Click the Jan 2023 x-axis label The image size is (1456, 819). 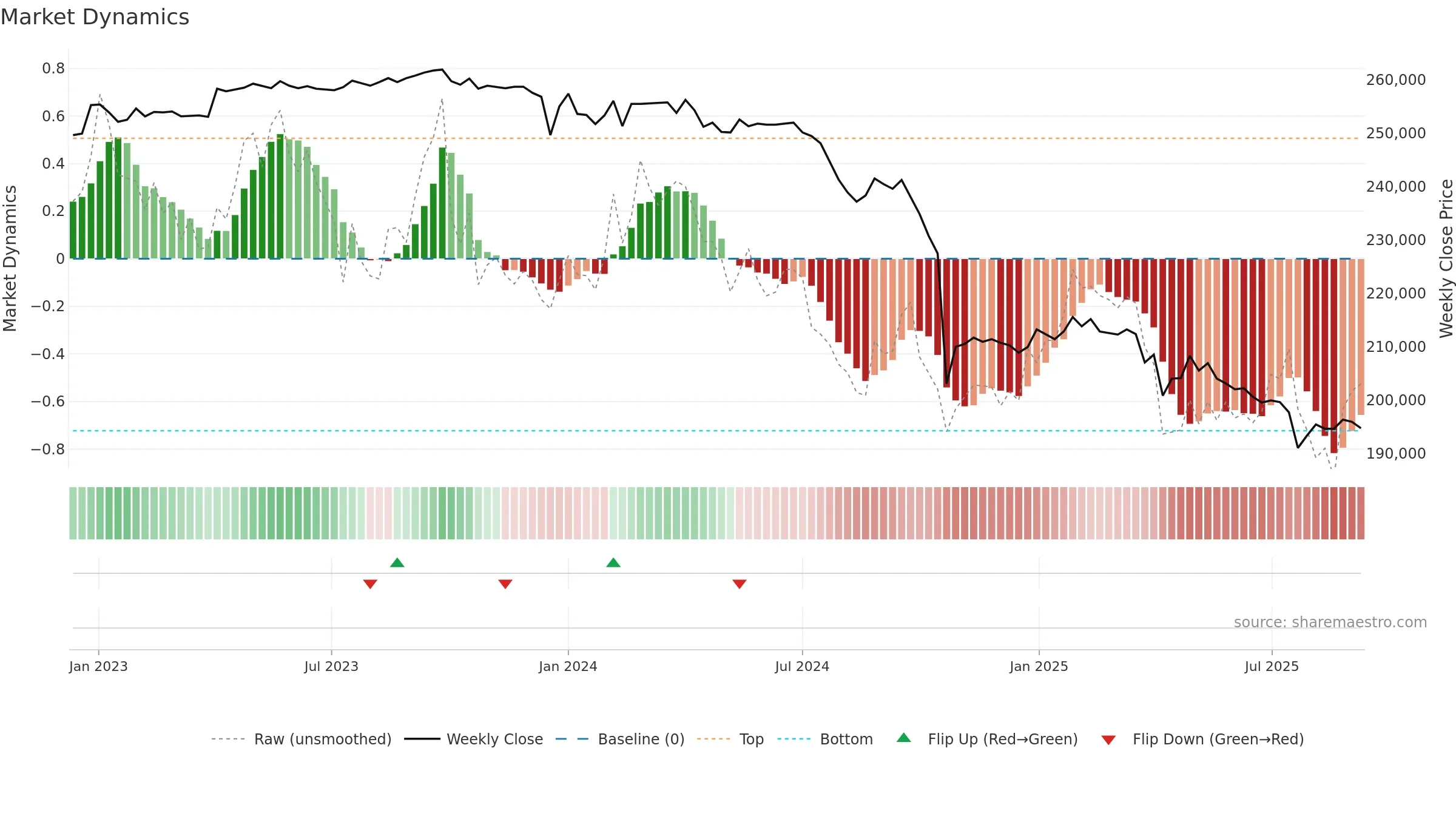click(98, 666)
